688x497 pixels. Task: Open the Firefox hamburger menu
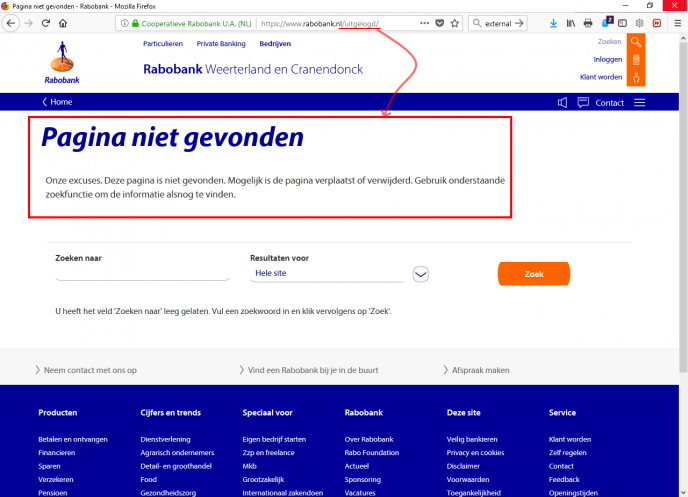coord(677,23)
